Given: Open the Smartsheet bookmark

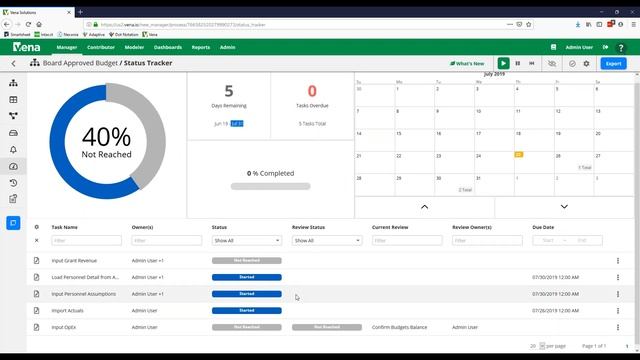Looking at the screenshot, I should [x=17, y=35].
